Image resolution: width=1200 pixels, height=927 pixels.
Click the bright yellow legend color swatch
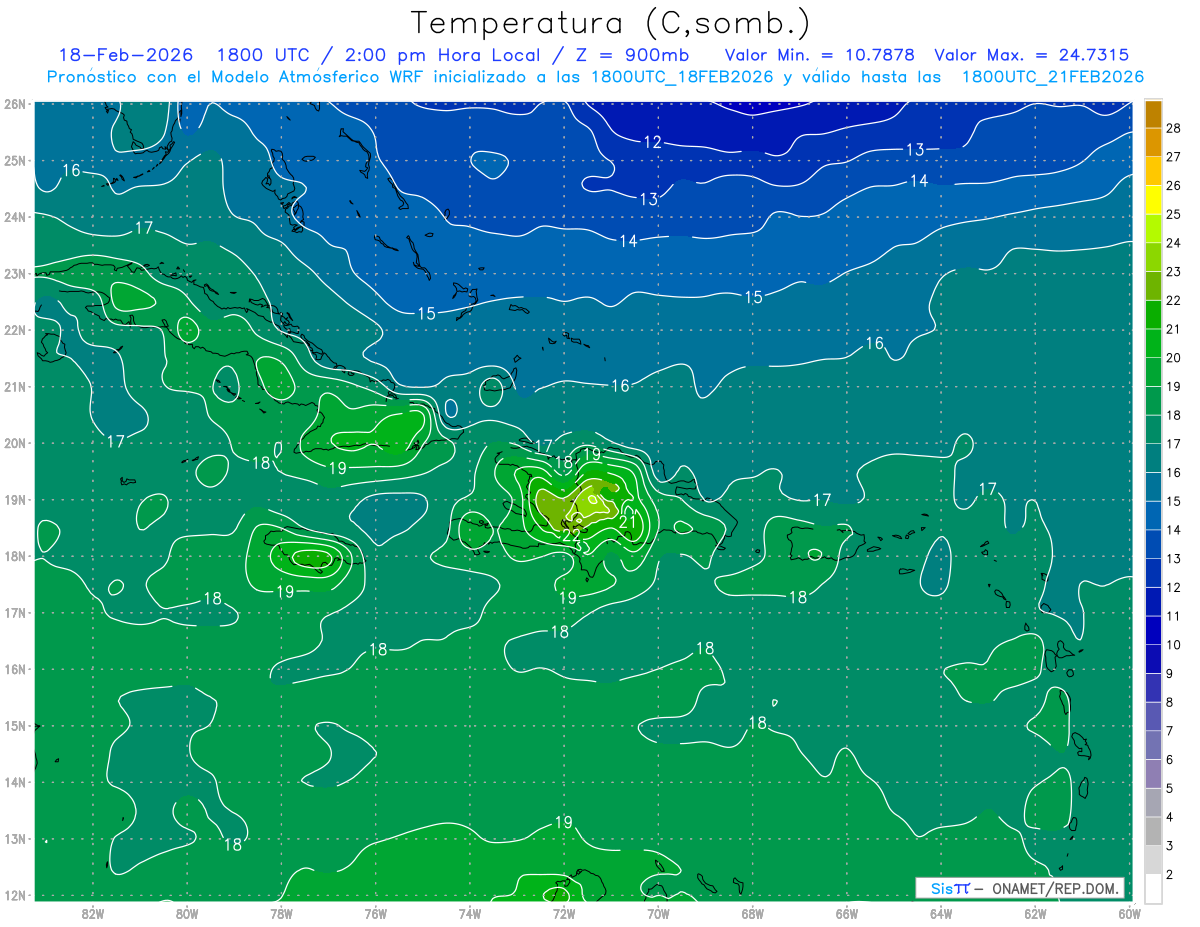[x=1153, y=200]
